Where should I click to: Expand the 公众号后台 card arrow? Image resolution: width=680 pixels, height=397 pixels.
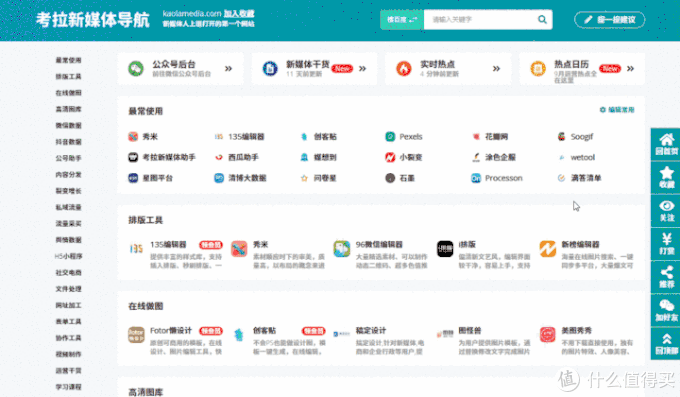tap(229, 69)
